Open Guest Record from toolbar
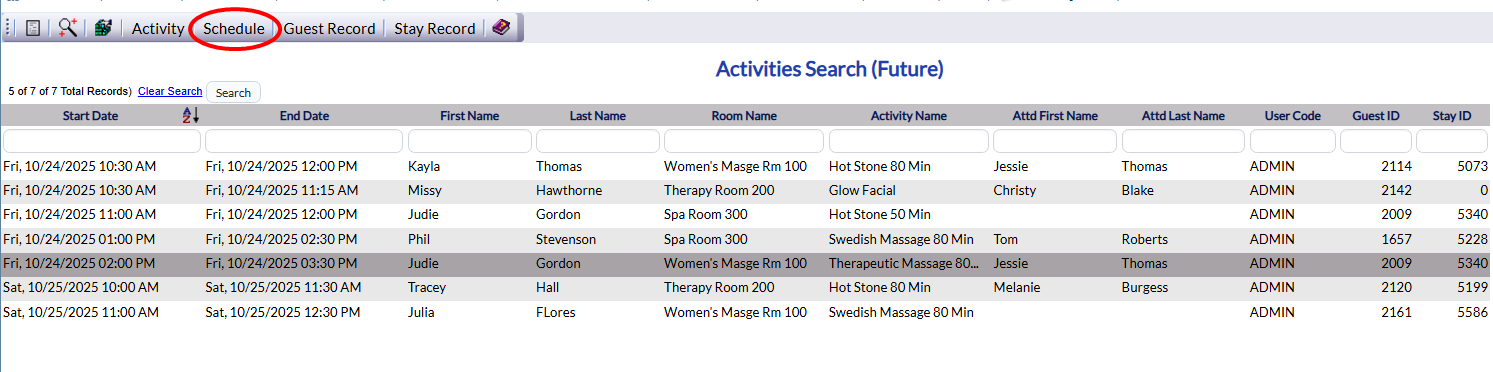Viewport: 1493px width, 372px height. 330,29
